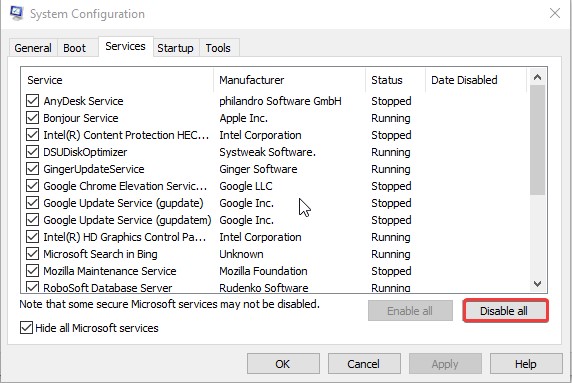Open the Tools tab
Viewport: 572px width, 383px height.
(218, 48)
